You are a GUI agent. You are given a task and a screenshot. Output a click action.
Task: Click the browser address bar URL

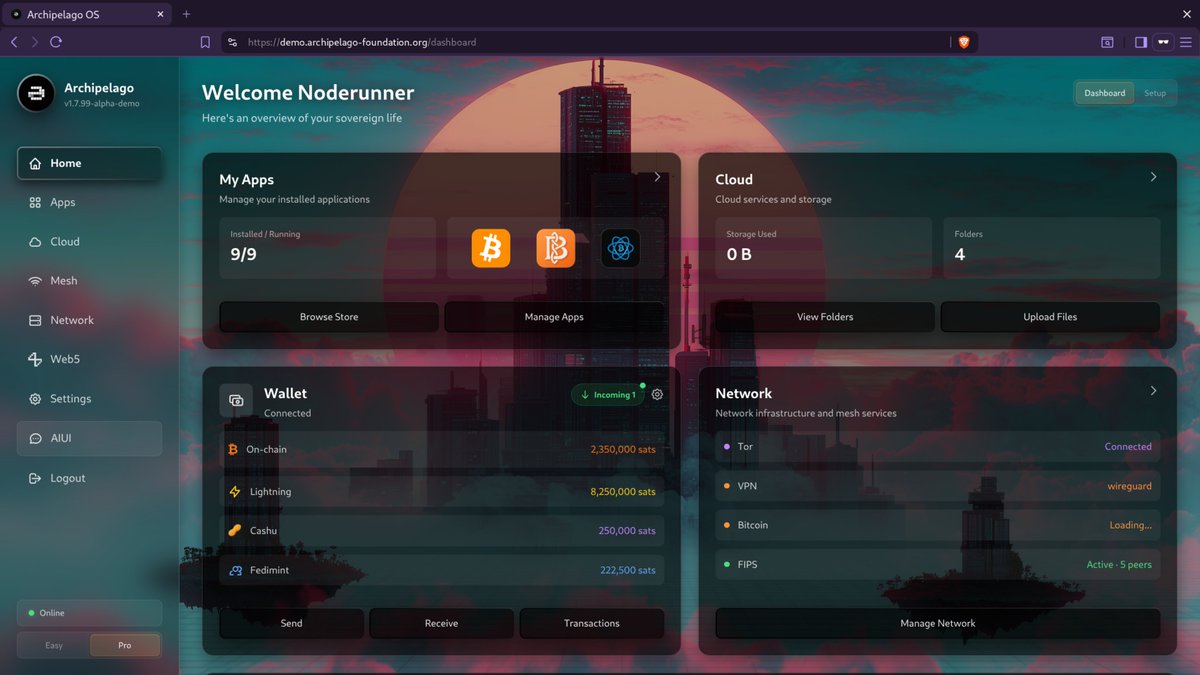coord(362,42)
